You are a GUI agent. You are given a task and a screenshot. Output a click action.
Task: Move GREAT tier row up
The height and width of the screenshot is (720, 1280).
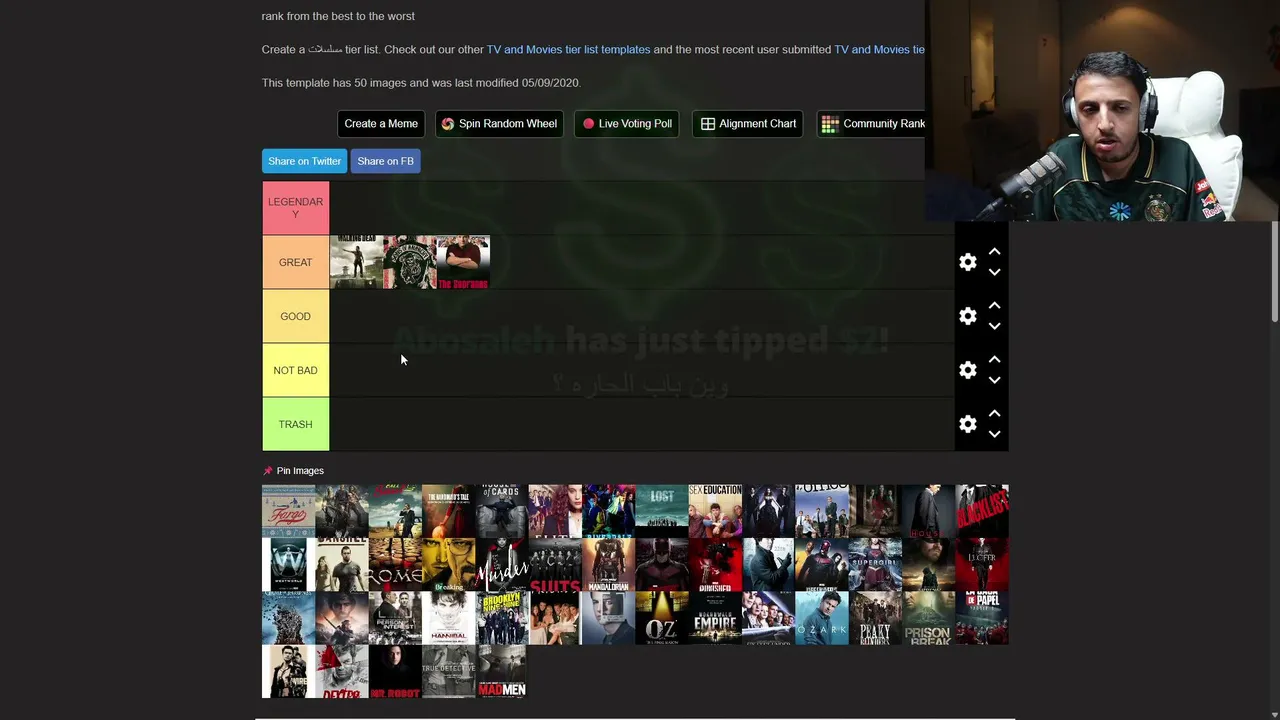pyautogui.click(x=994, y=252)
